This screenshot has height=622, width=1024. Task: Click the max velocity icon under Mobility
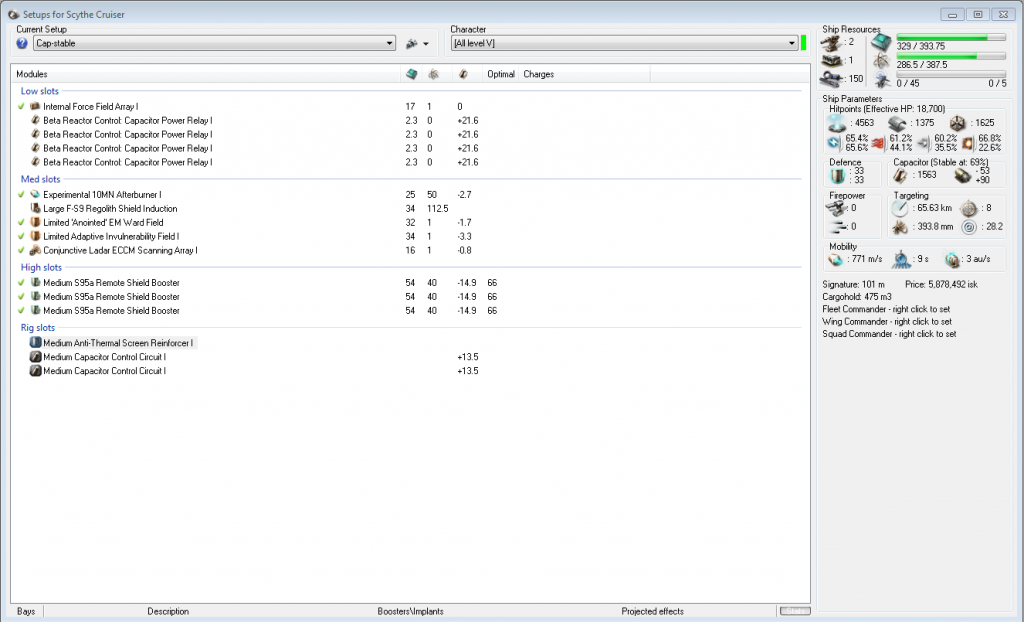click(837, 260)
